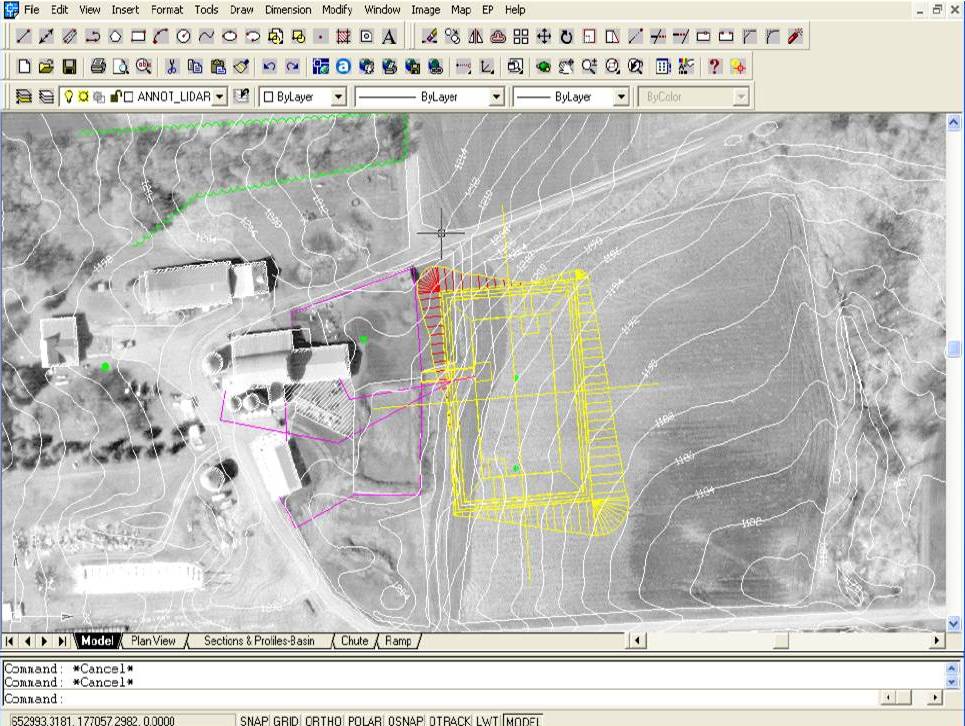Click the Save floppy disk icon
Image resolution: width=965 pixels, height=726 pixels.
tap(69, 67)
